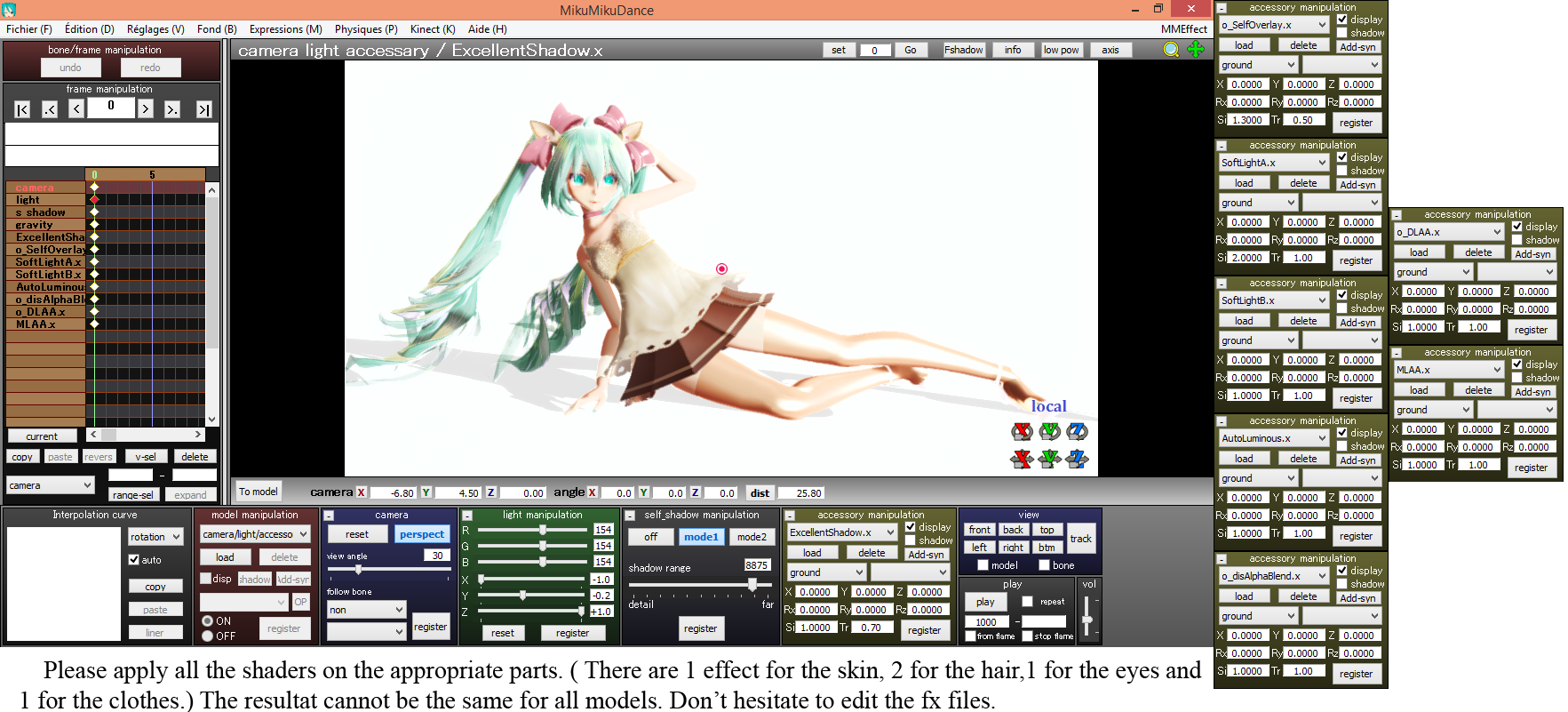
Task: Open the ground dropdown in o_SelfOverlay.x panel
Action: click(1258, 65)
